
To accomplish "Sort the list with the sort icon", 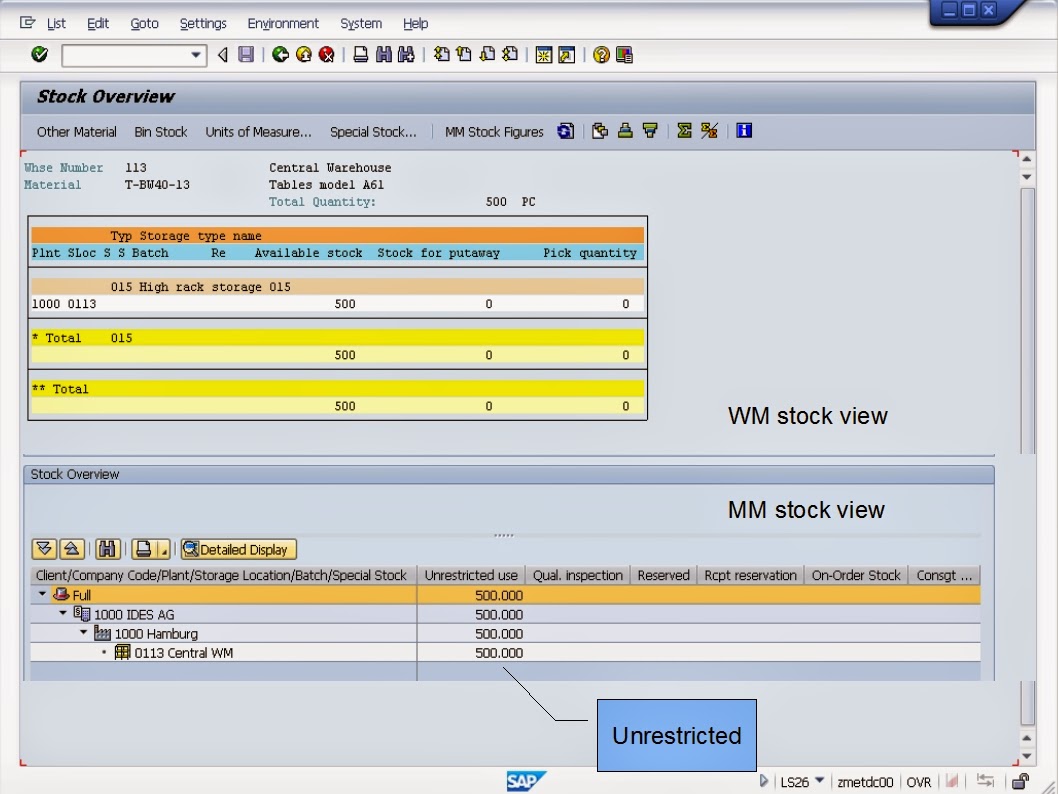I will pyautogui.click(x=627, y=130).
